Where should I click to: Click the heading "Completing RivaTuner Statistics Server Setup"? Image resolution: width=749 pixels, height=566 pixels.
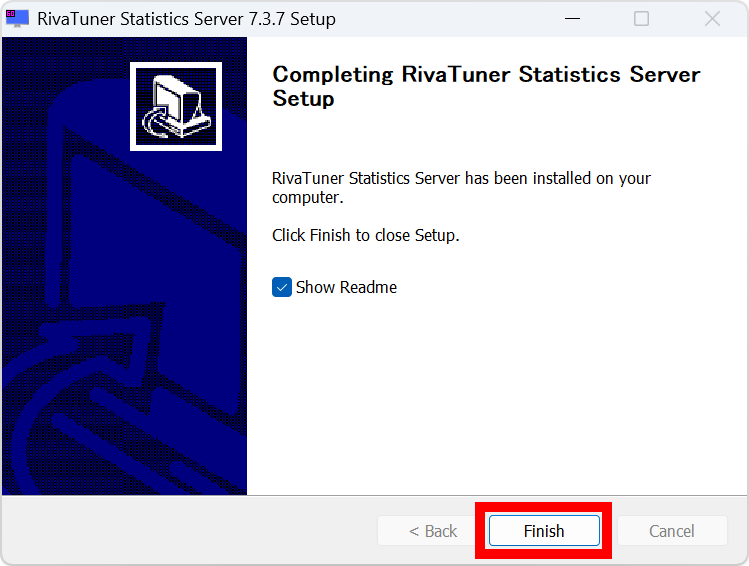[x=486, y=87]
